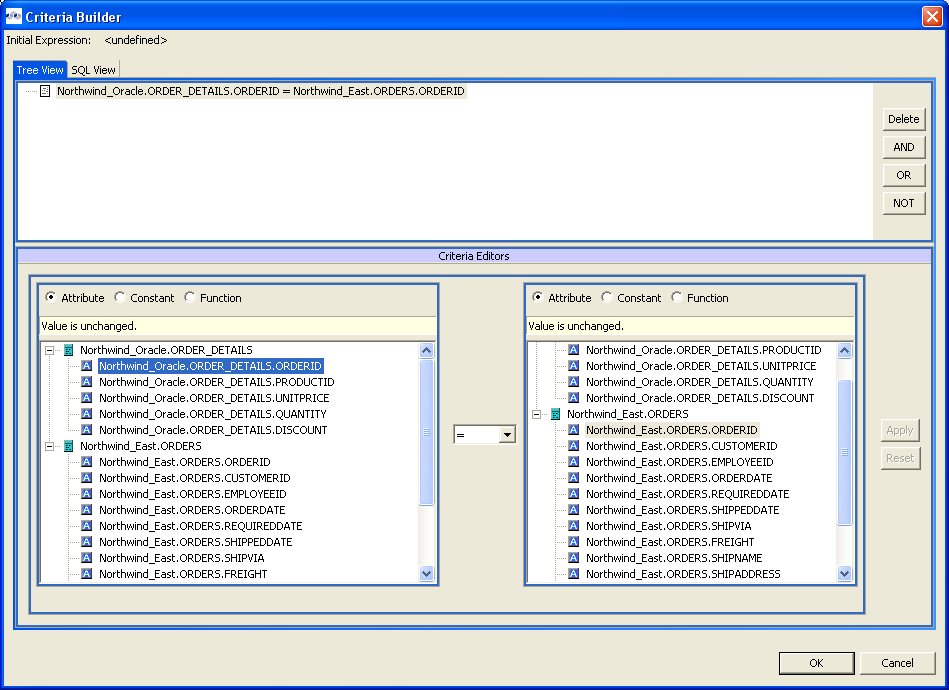Open the comparison operator dropdown

pos(507,435)
